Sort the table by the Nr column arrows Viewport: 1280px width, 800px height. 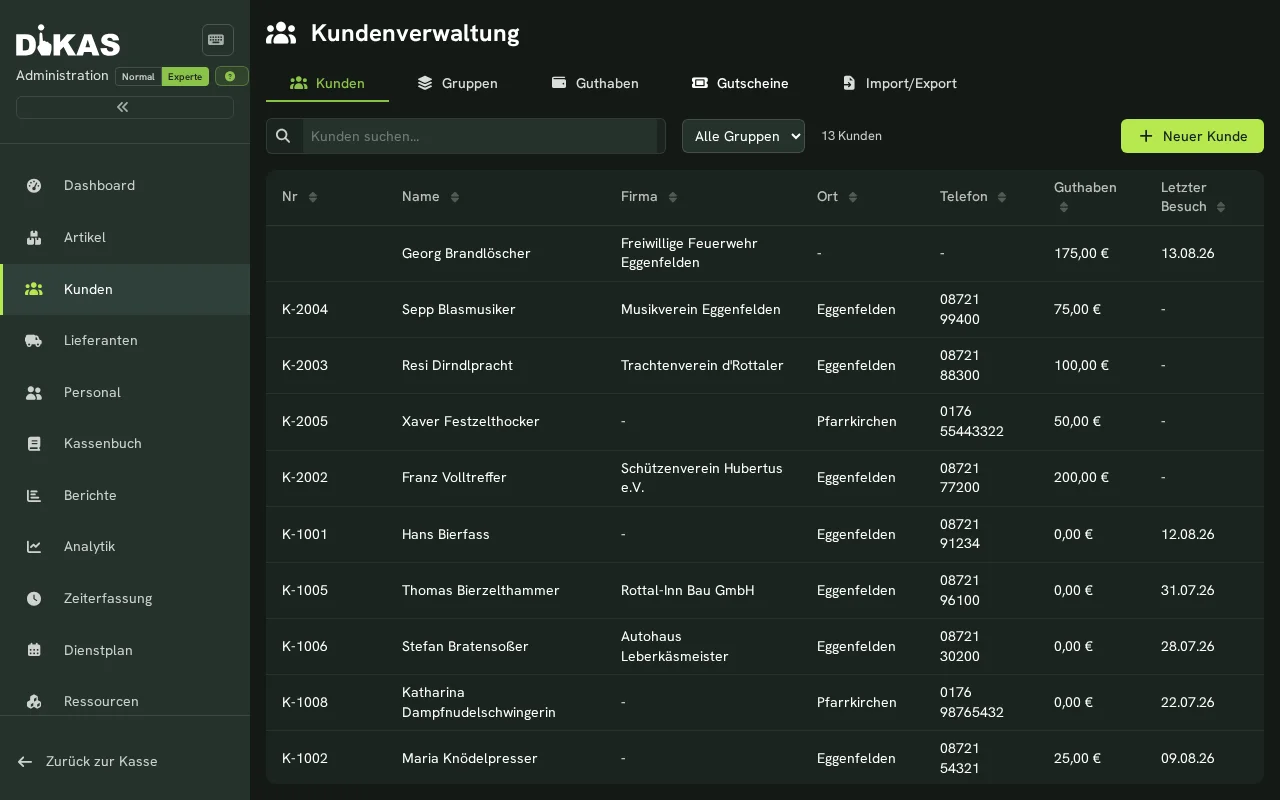[x=313, y=197]
